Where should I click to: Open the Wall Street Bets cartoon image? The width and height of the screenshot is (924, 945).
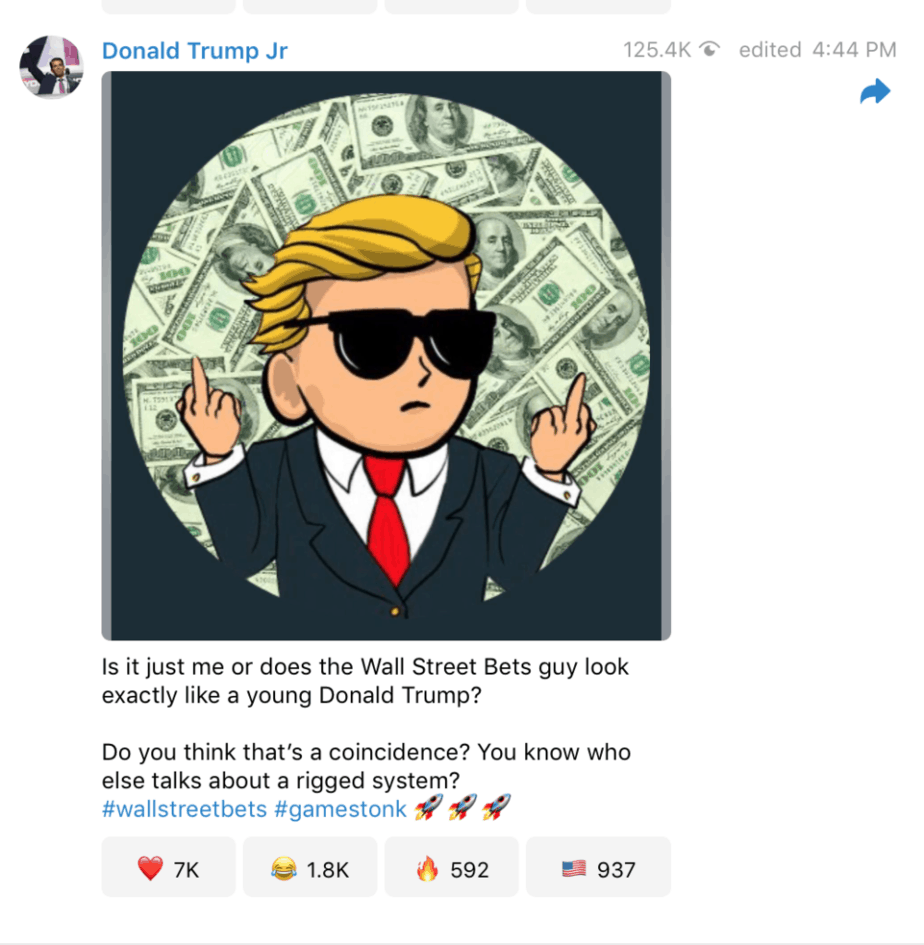click(386, 356)
